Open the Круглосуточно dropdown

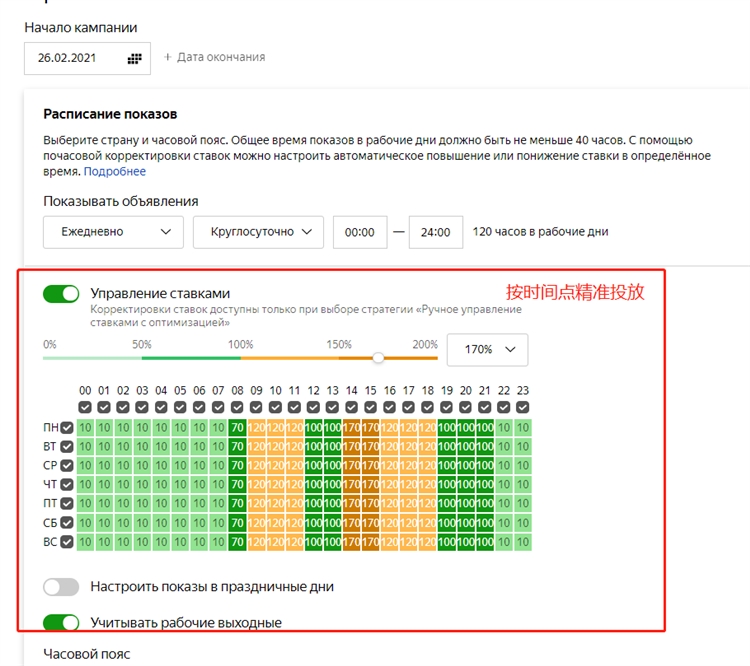click(258, 232)
